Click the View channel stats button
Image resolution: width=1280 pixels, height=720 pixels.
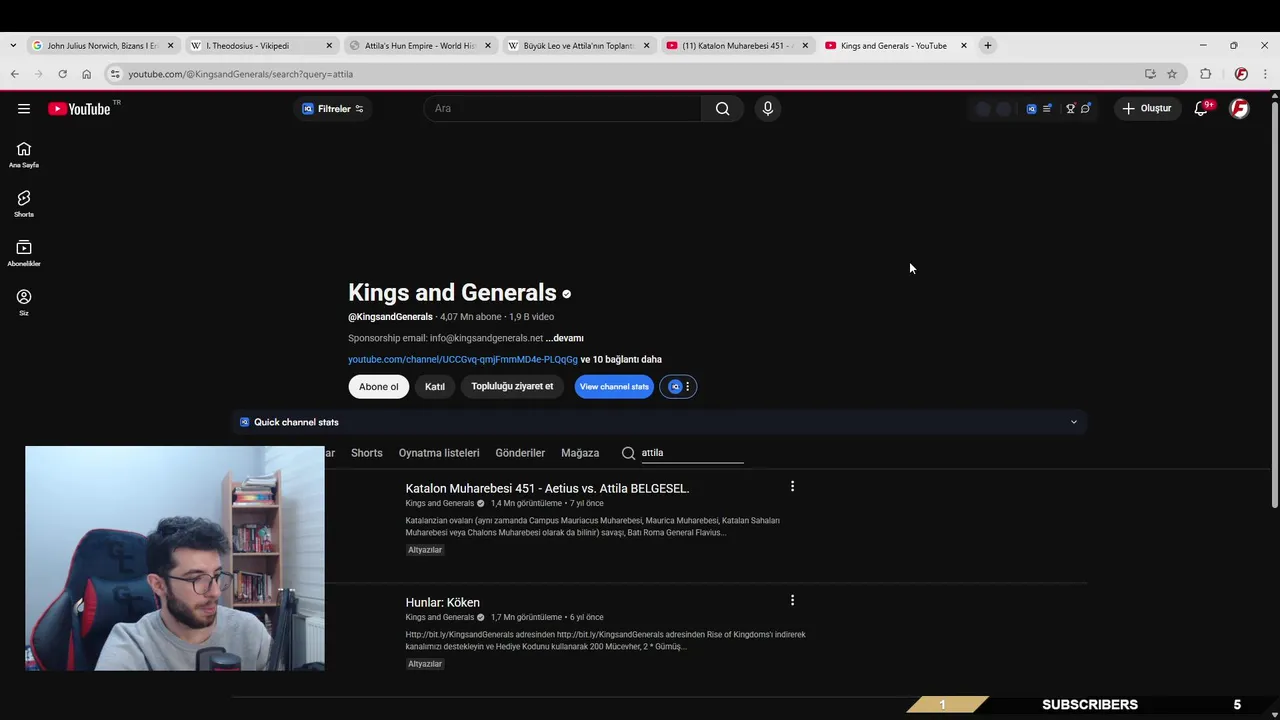(614, 387)
